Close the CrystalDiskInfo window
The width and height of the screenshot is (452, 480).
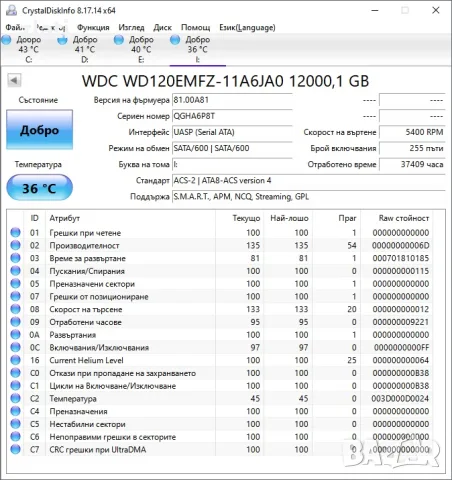(x=436, y=10)
